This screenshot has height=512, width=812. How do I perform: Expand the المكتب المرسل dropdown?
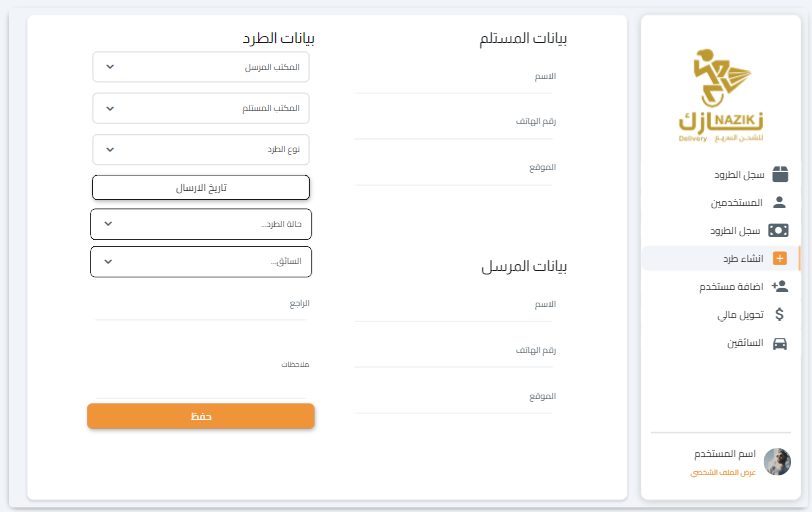coord(201,67)
